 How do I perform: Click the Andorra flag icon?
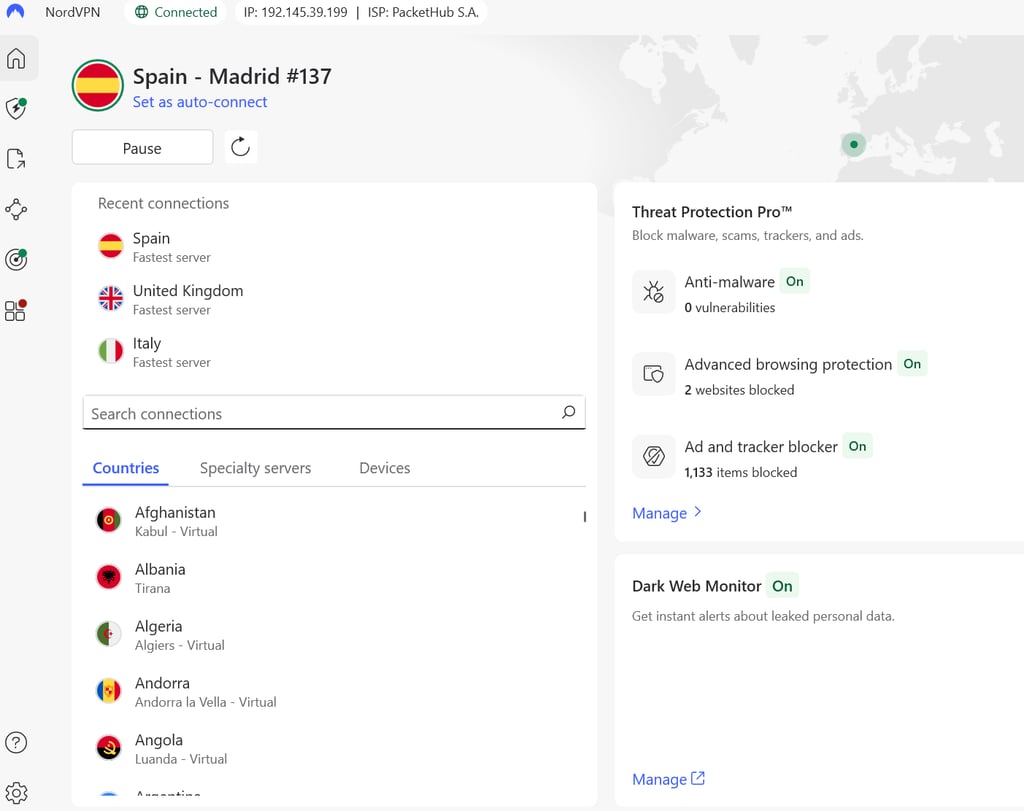[108, 691]
